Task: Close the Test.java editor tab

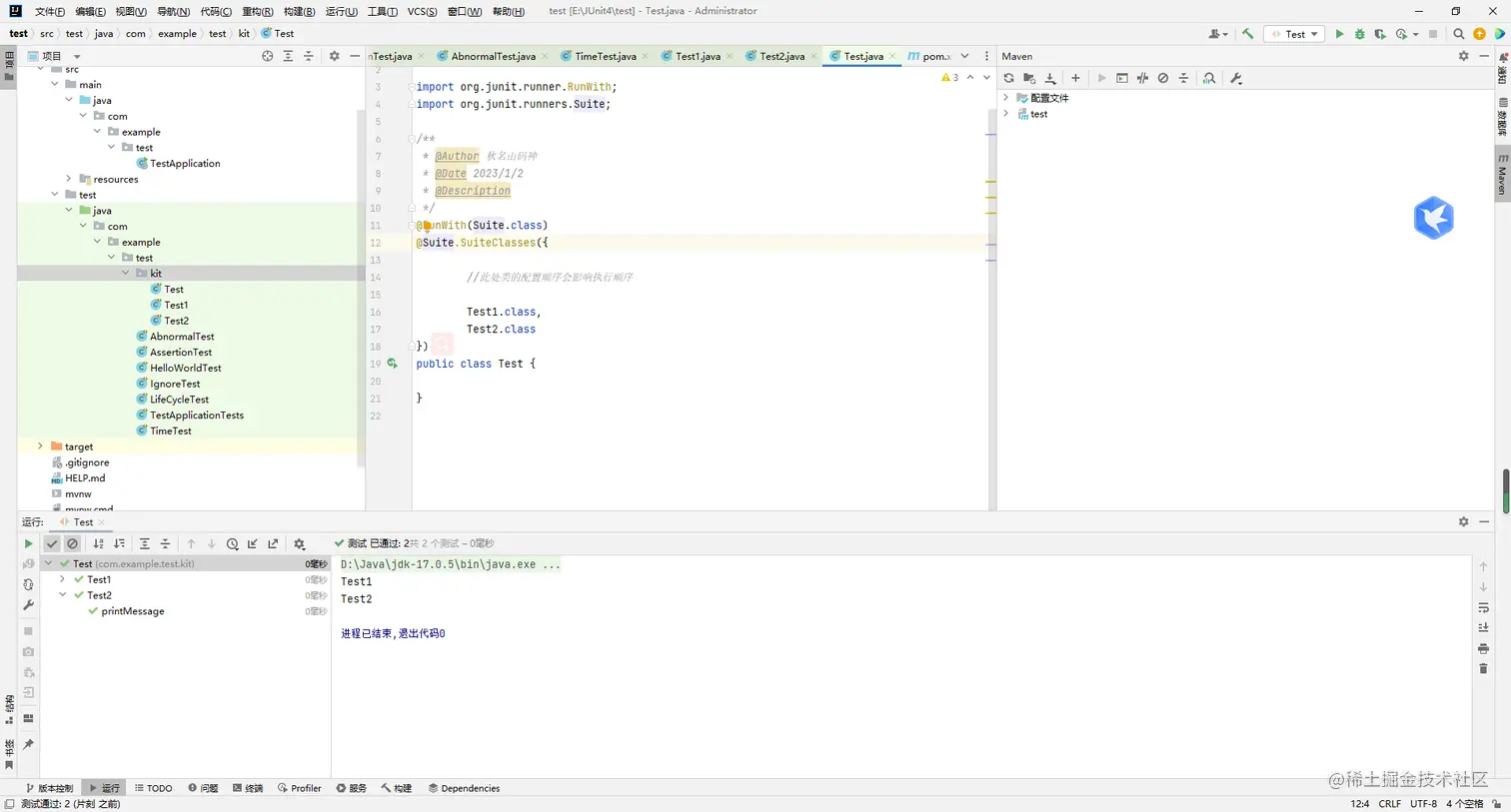Action: (892, 56)
